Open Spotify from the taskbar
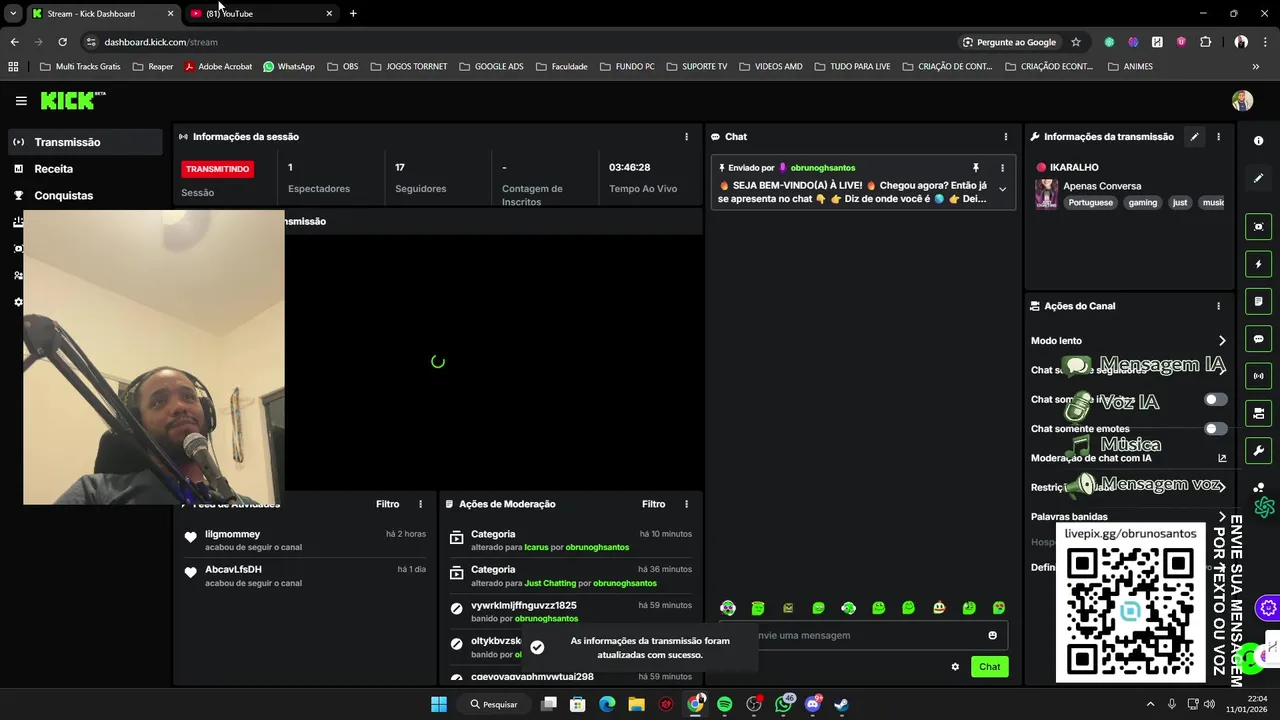 coord(724,704)
